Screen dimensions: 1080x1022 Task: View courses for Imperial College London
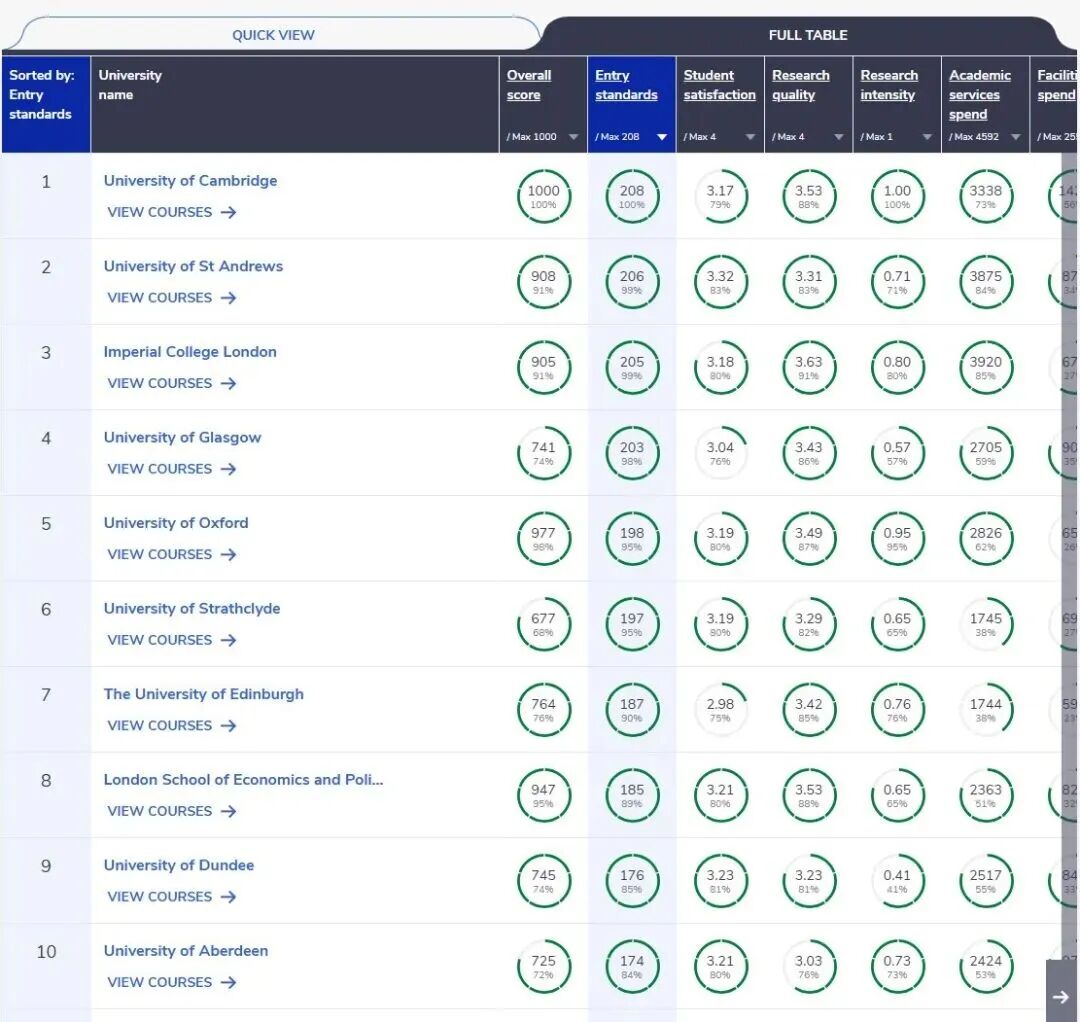[x=172, y=383]
